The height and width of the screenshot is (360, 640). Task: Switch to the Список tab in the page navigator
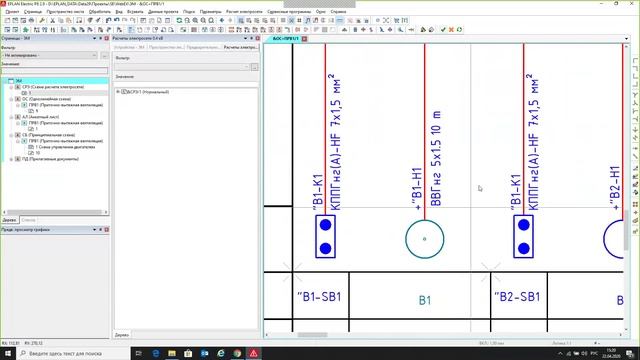[x=28, y=220]
